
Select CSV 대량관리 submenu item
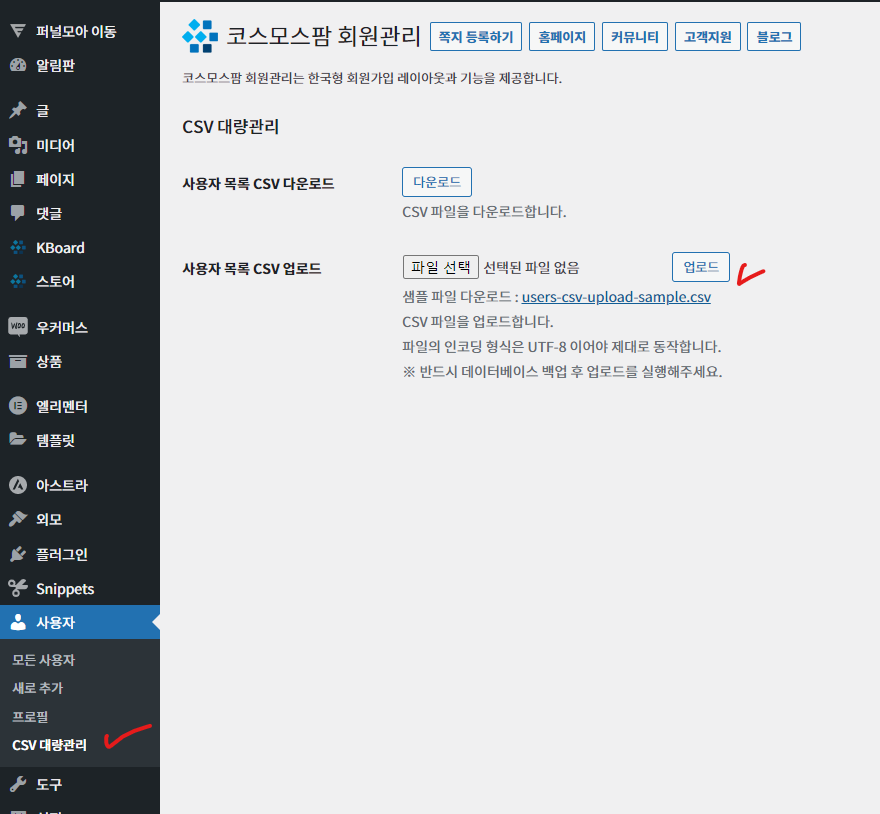point(49,746)
